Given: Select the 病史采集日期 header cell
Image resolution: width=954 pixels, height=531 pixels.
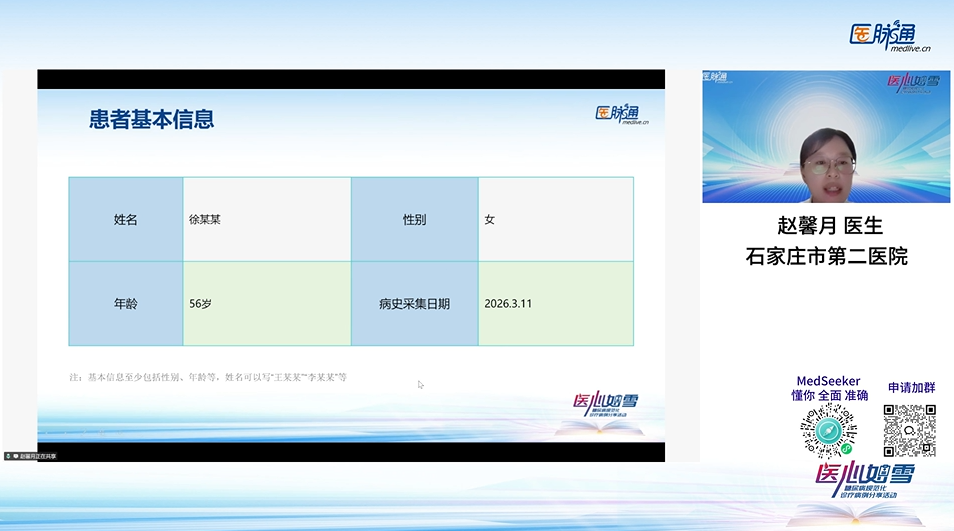Looking at the screenshot, I should click(415, 304).
